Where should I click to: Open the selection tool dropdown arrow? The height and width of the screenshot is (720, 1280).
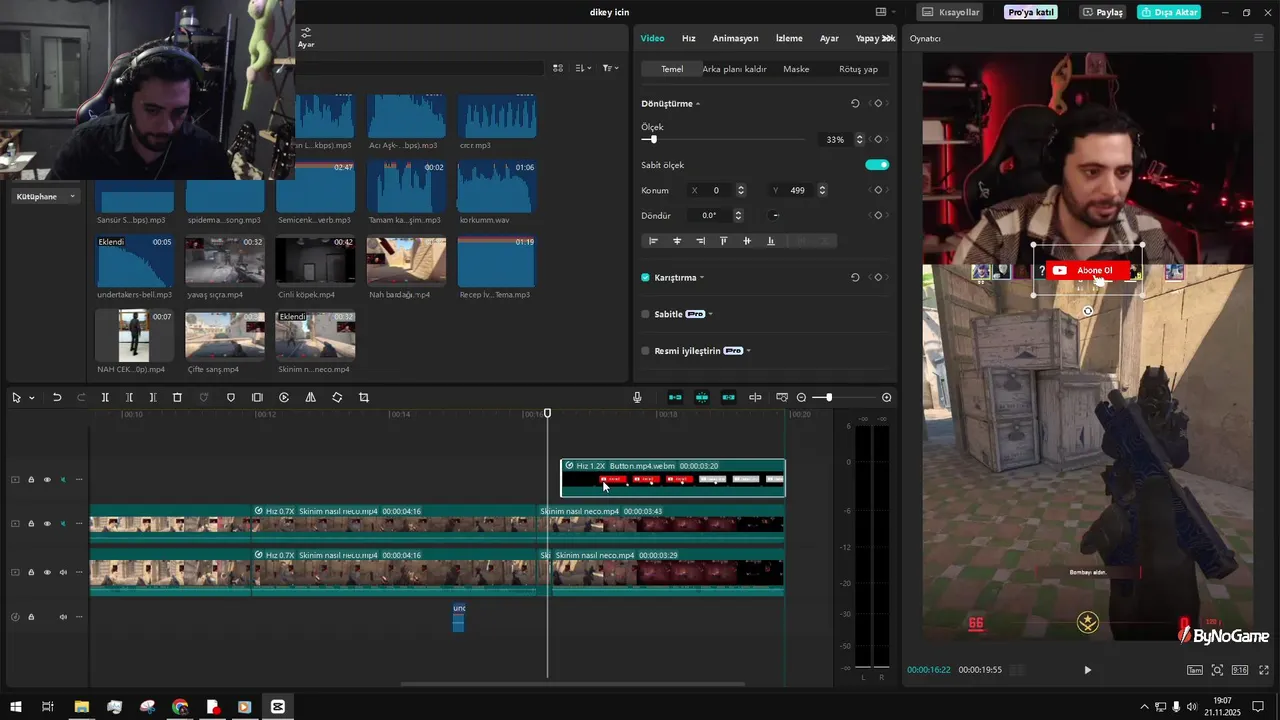(x=32, y=398)
